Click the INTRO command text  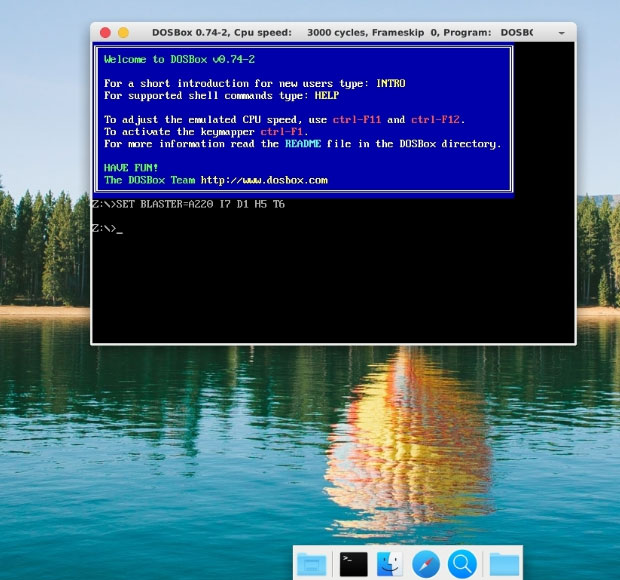(391, 83)
